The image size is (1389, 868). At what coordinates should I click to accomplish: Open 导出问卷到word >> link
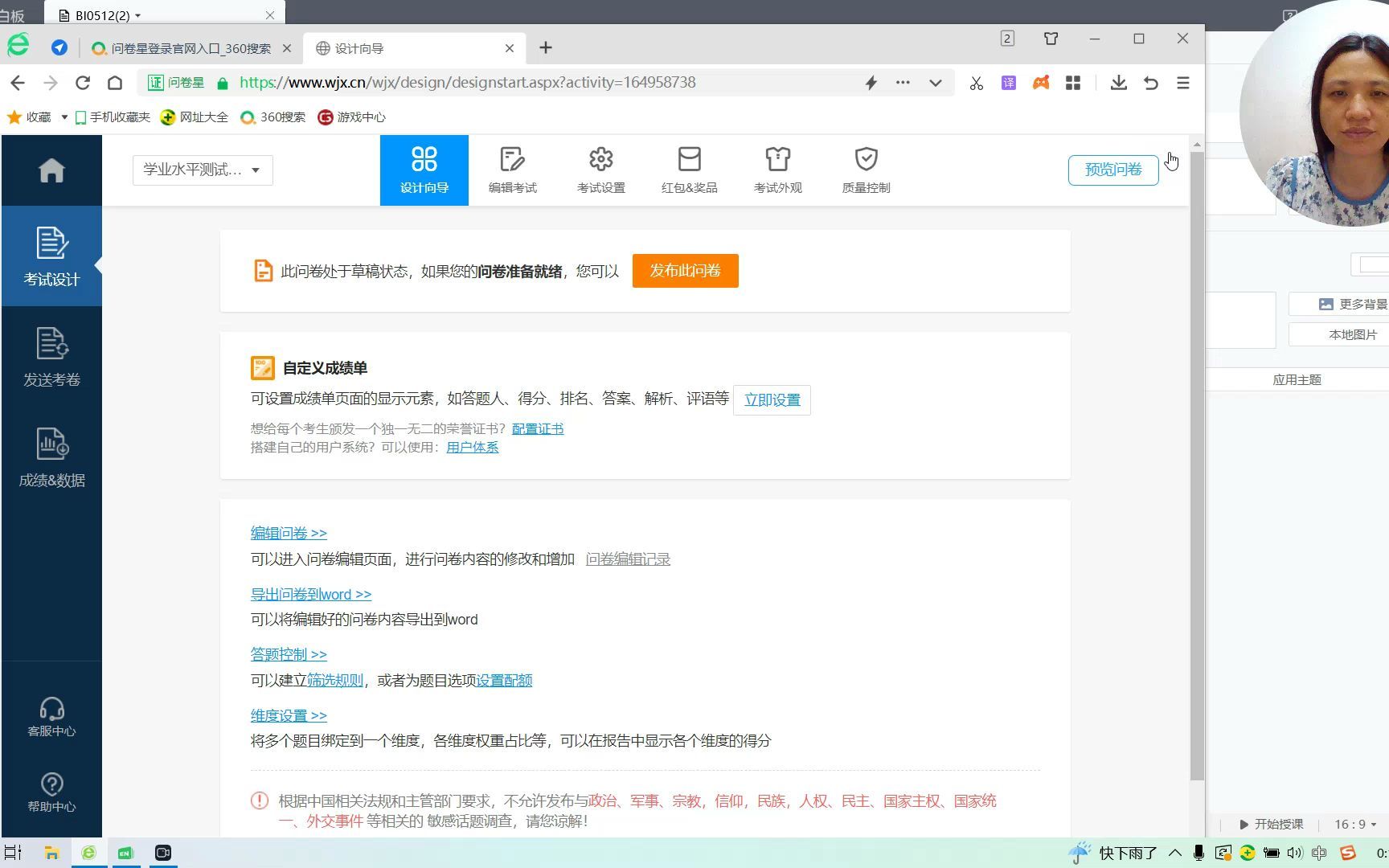click(311, 594)
